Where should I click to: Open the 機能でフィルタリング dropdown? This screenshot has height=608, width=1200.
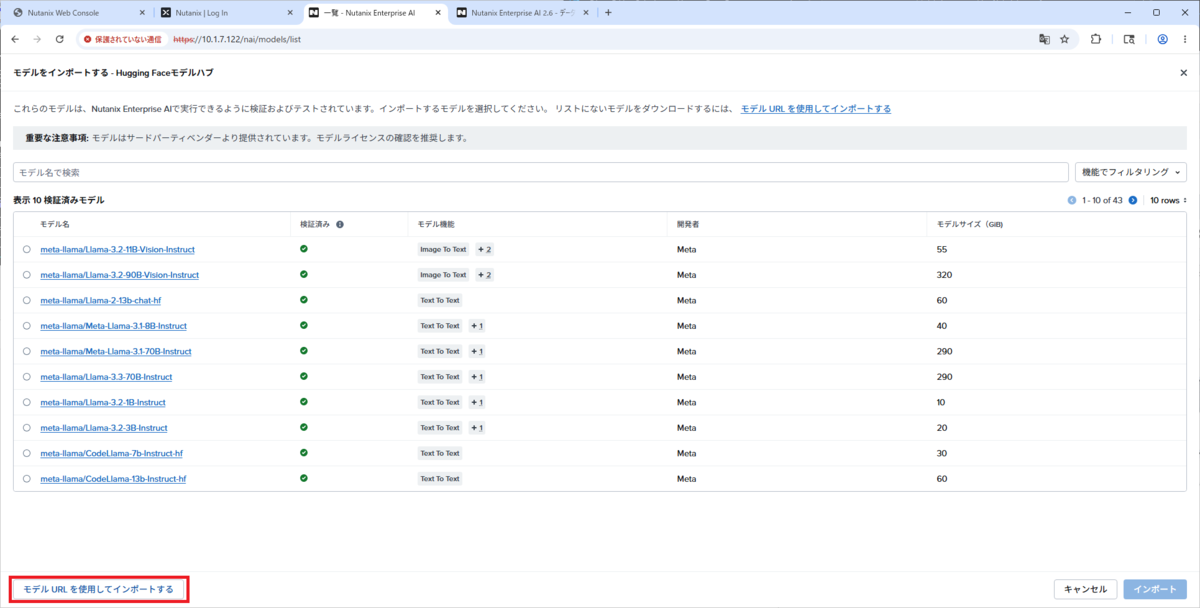(x=1130, y=172)
